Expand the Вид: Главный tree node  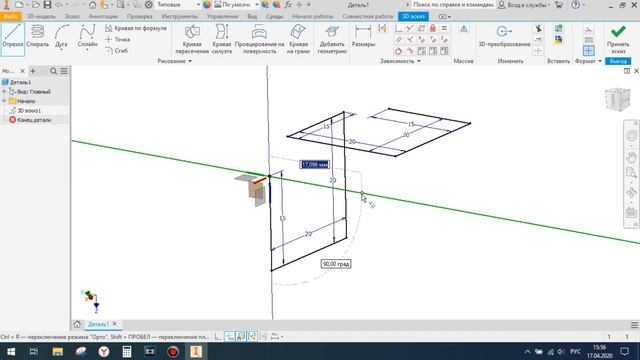click(4, 92)
